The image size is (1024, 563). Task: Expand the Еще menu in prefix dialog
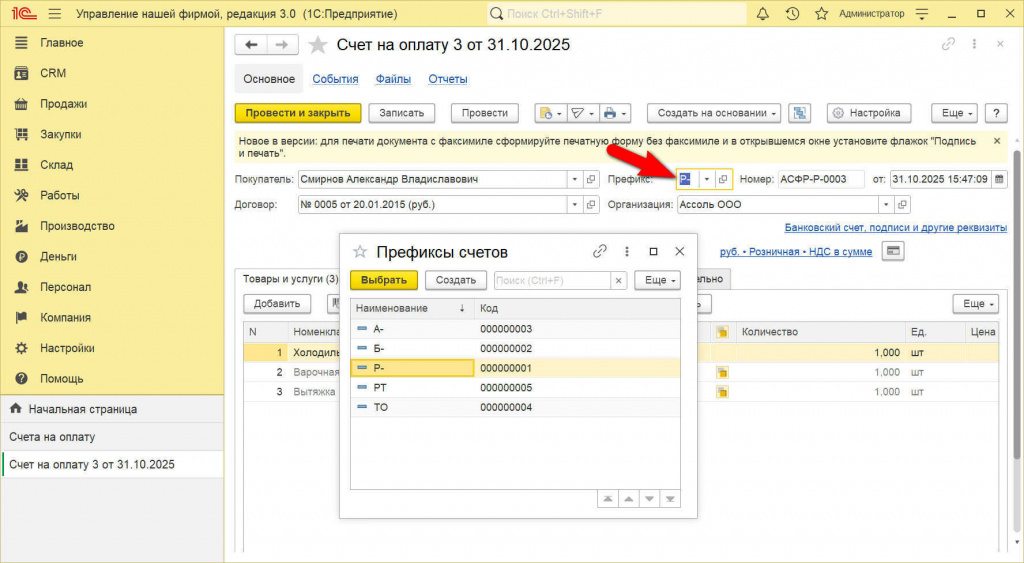tap(661, 280)
